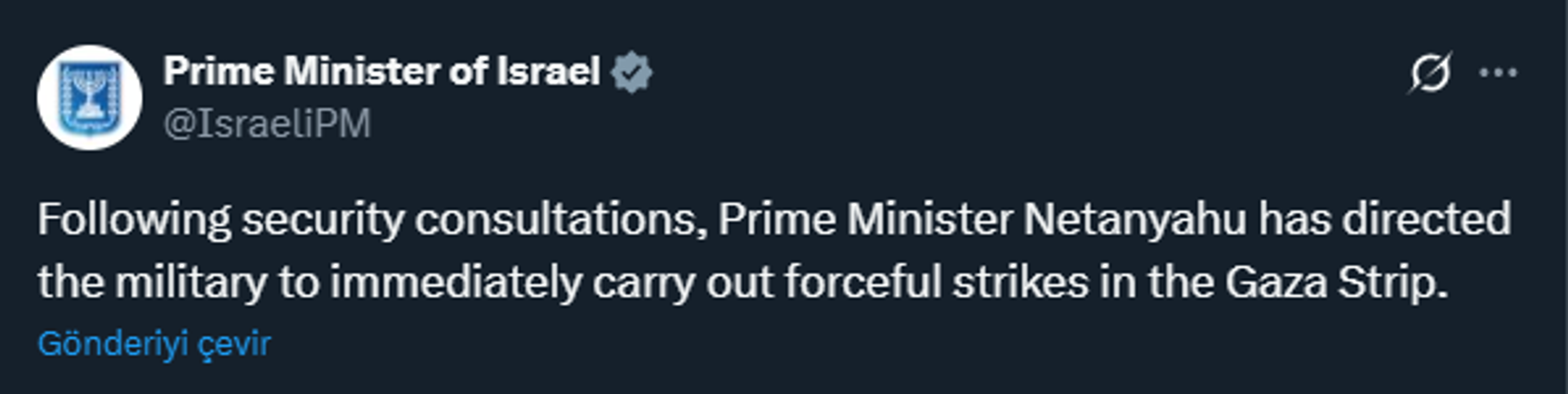The image size is (1568, 394).
Task: Click the word "Prime" in the account name
Action: click(218, 71)
